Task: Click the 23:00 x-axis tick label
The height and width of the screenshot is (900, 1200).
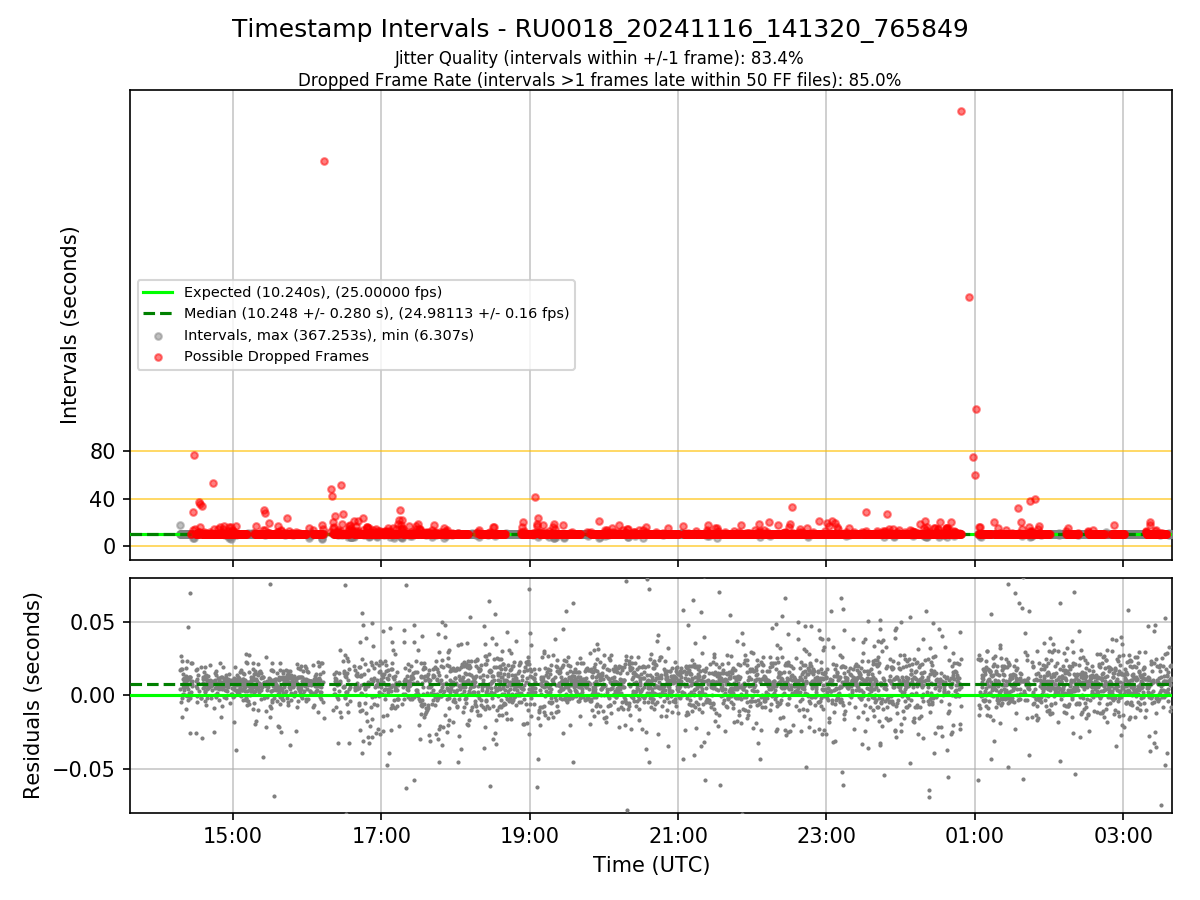Action: [826, 834]
